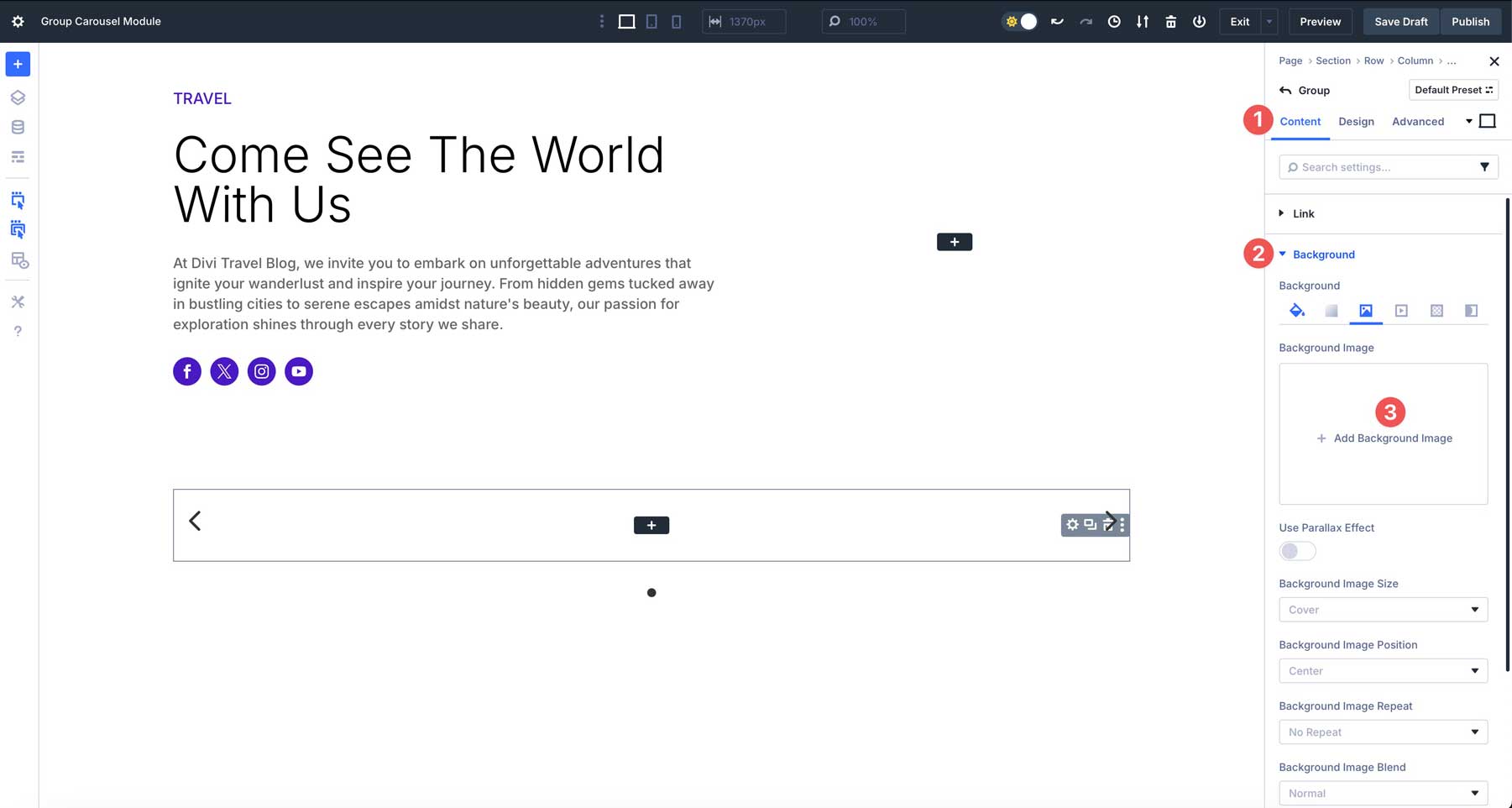Open the layers panel icon in left sidebar

pyautogui.click(x=18, y=97)
